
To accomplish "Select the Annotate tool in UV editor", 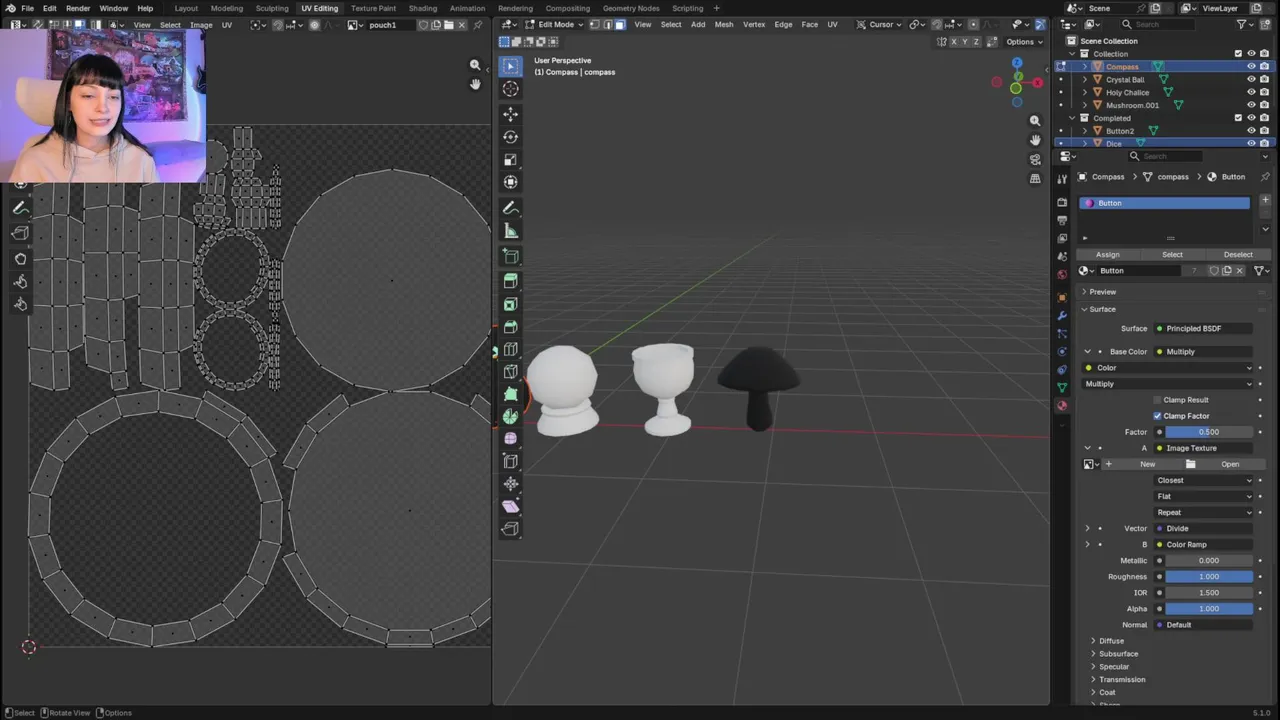I will click(x=20, y=208).
